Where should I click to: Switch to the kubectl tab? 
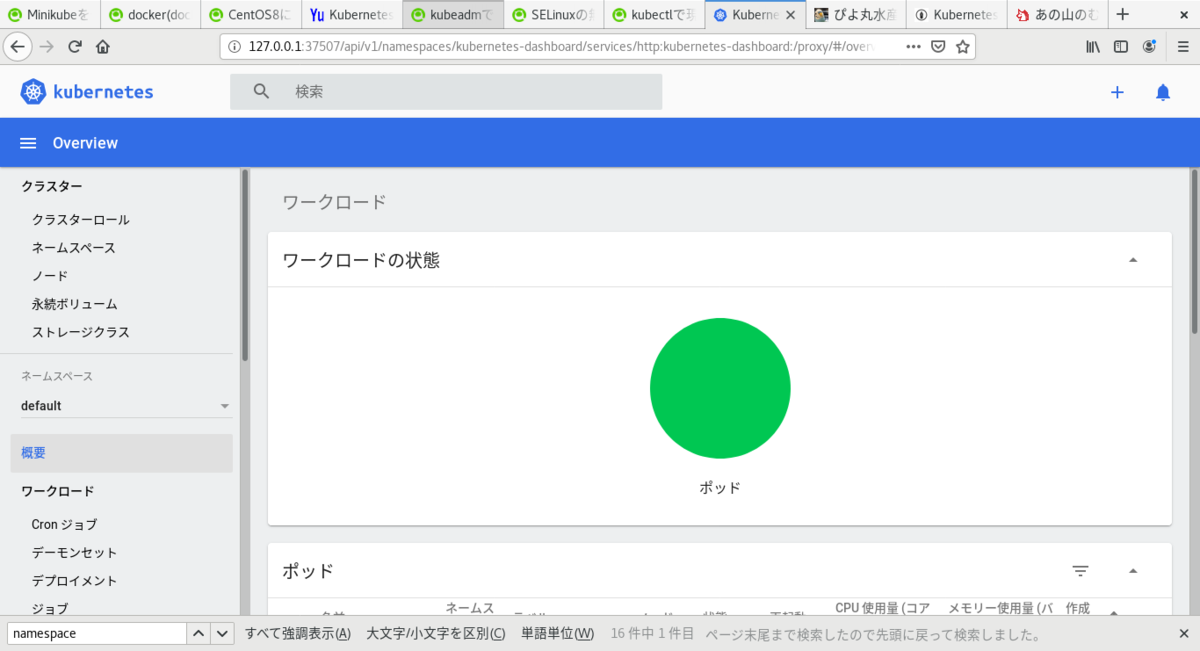click(x=656, y=15)
